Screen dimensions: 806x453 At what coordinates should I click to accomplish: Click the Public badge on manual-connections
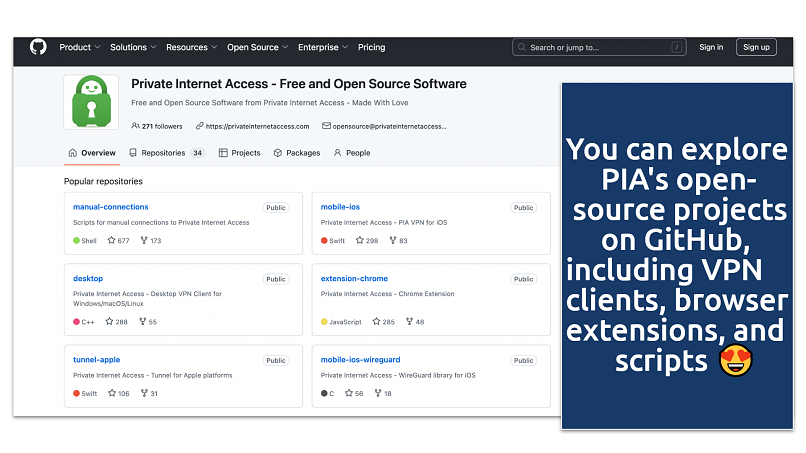coord(276,208)
